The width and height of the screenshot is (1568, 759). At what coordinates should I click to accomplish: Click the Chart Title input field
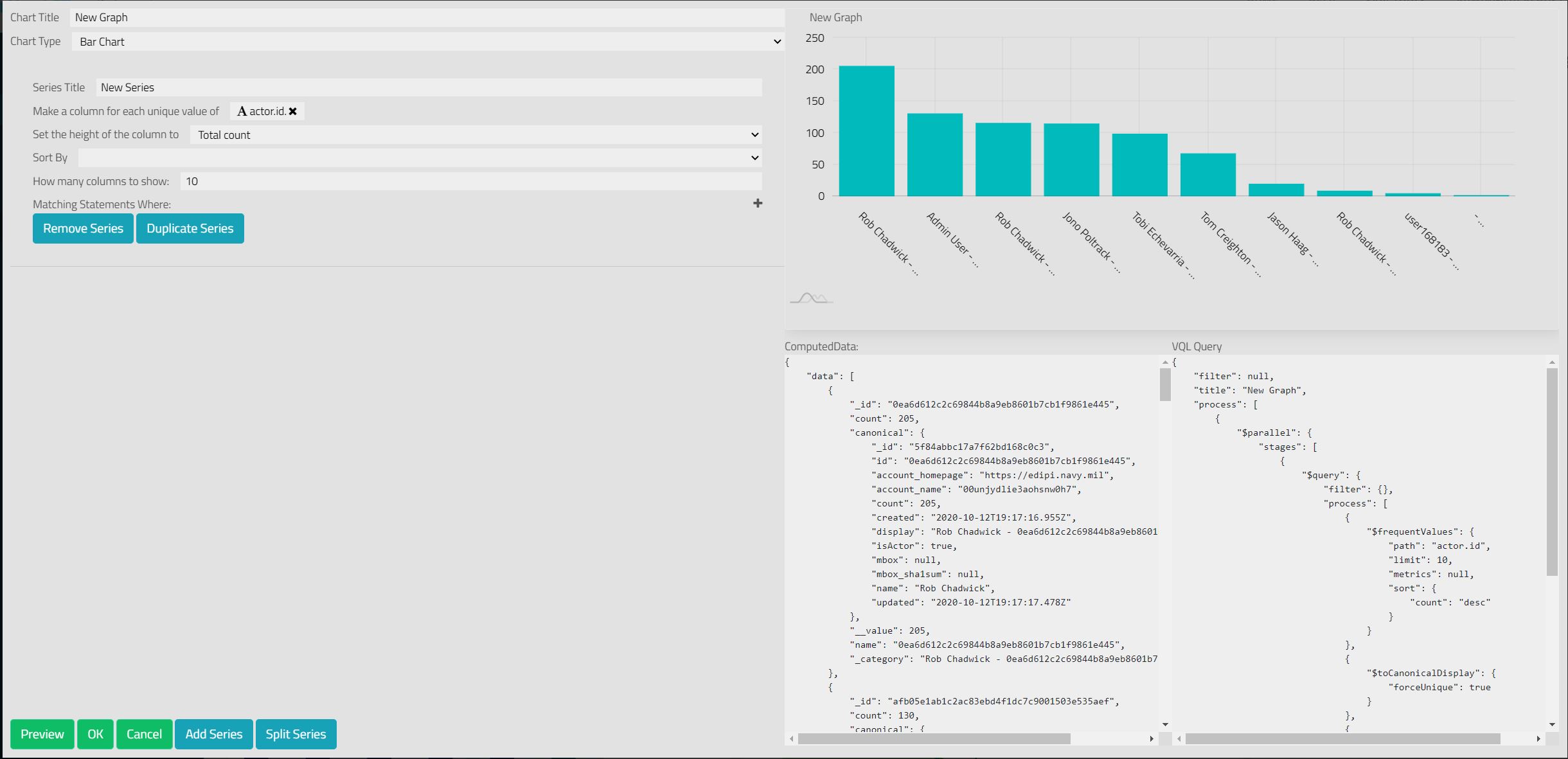(427, 17)
